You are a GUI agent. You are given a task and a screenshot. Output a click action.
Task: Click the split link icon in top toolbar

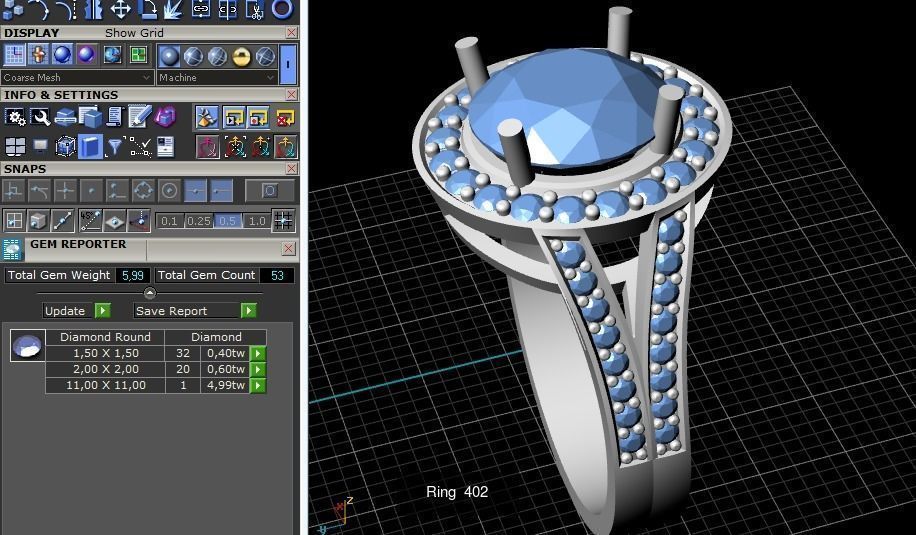(228, 9)
